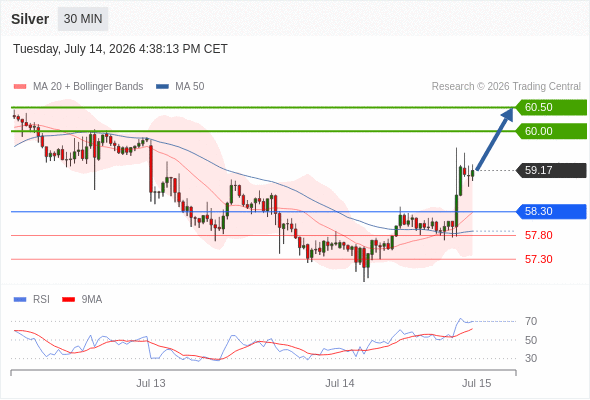
Task: Click the 'Jul 13' date axis label
Action: point(151,383)
